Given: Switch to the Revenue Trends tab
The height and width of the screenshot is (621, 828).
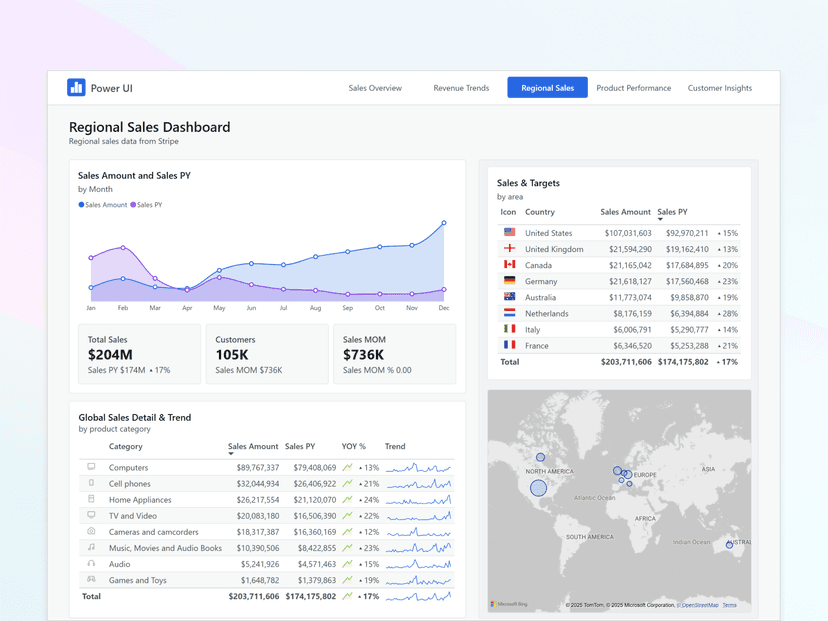Looking at the screenshot, I should click(x=460, y=88).
